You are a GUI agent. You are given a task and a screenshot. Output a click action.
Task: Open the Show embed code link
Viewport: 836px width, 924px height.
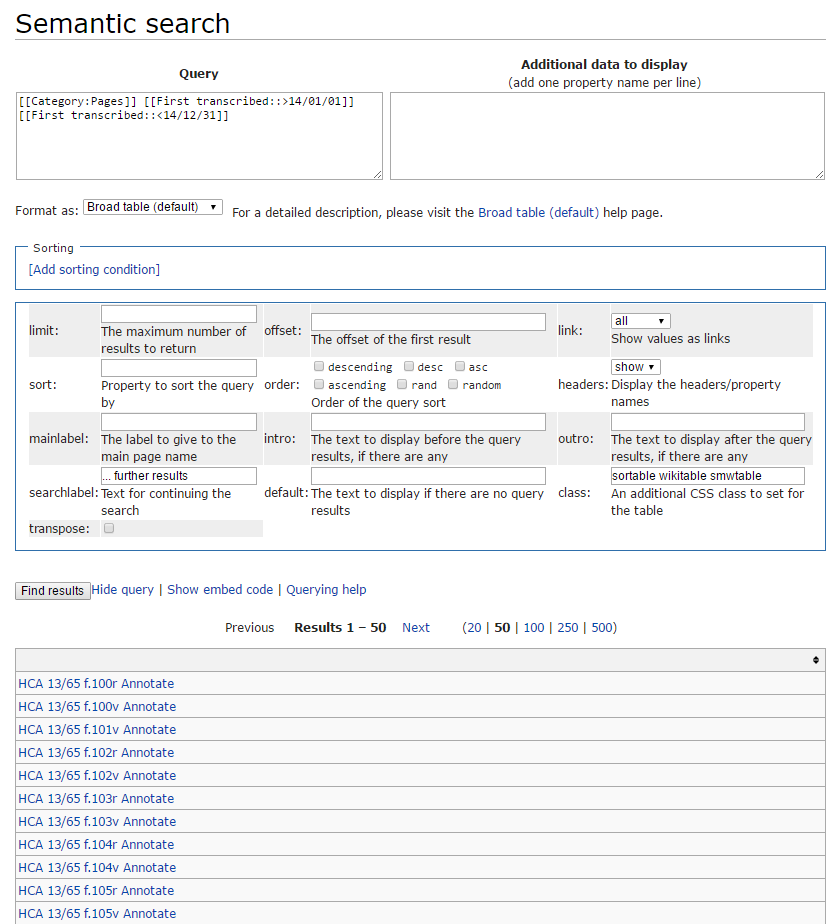tap(220, 590)
